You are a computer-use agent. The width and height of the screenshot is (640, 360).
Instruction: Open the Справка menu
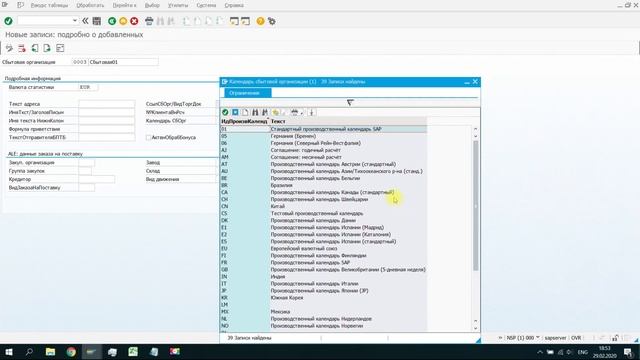click(x=234, y=5)
